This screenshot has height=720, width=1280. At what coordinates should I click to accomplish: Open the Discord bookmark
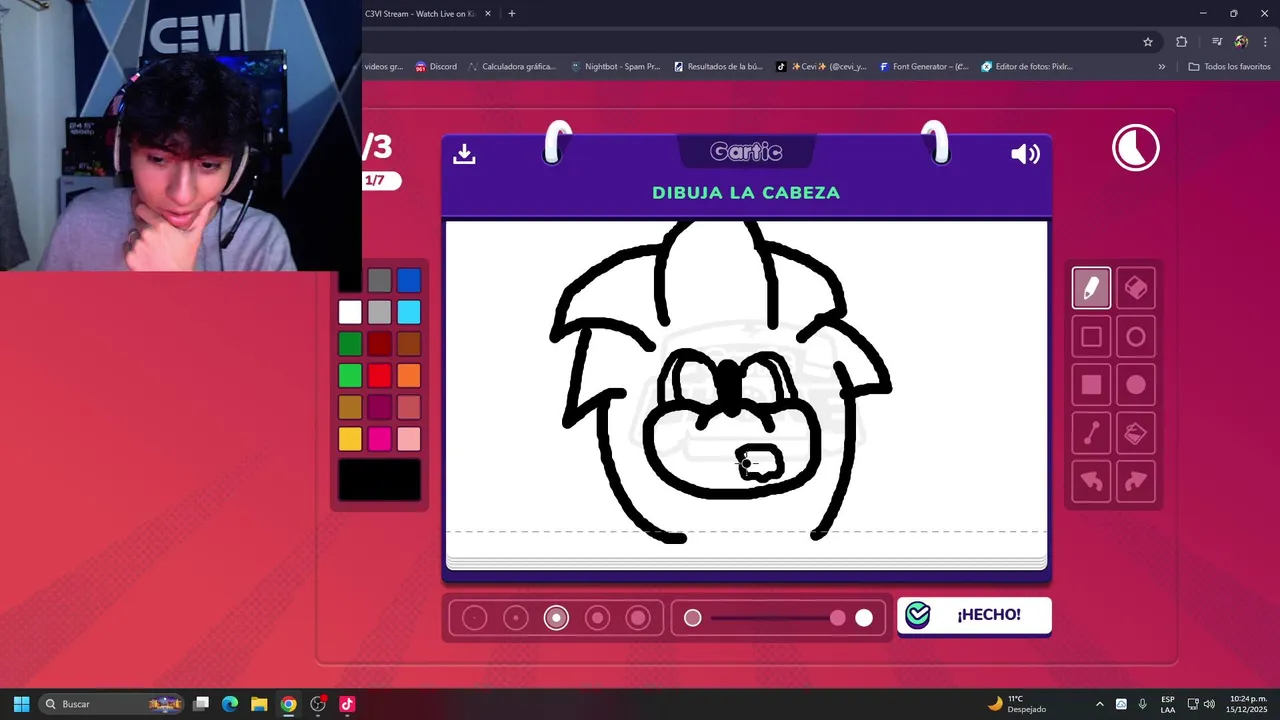[x=436, y=67]
